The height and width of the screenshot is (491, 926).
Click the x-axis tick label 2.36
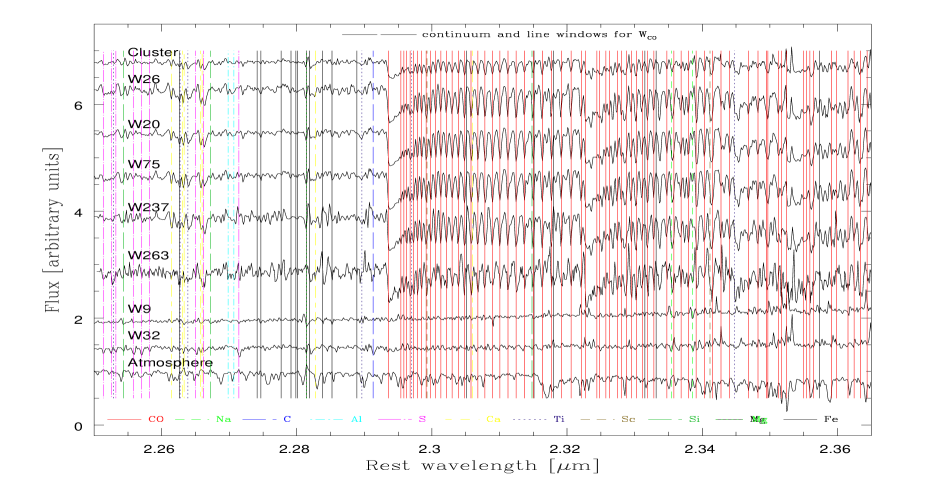point(836,448)
